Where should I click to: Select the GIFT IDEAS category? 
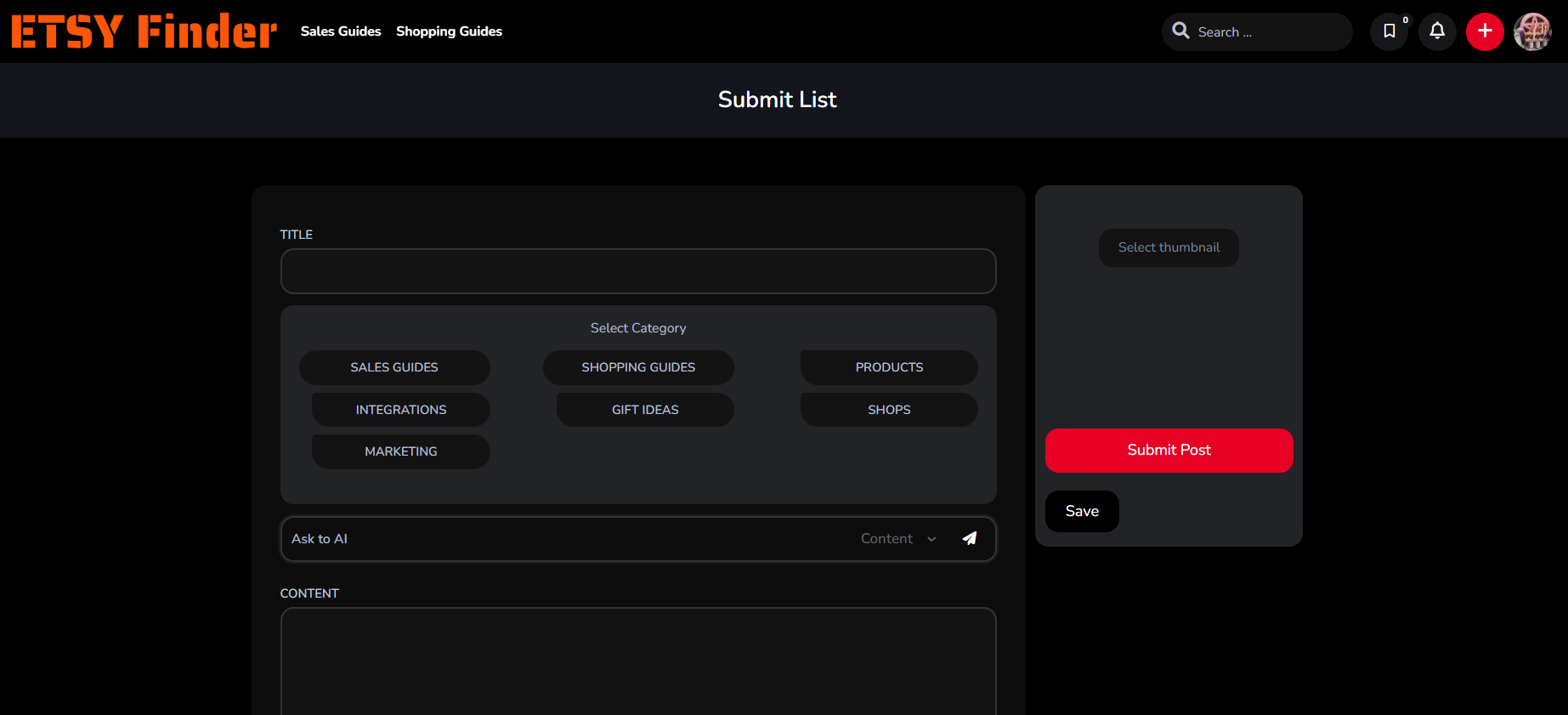(645, 410)
